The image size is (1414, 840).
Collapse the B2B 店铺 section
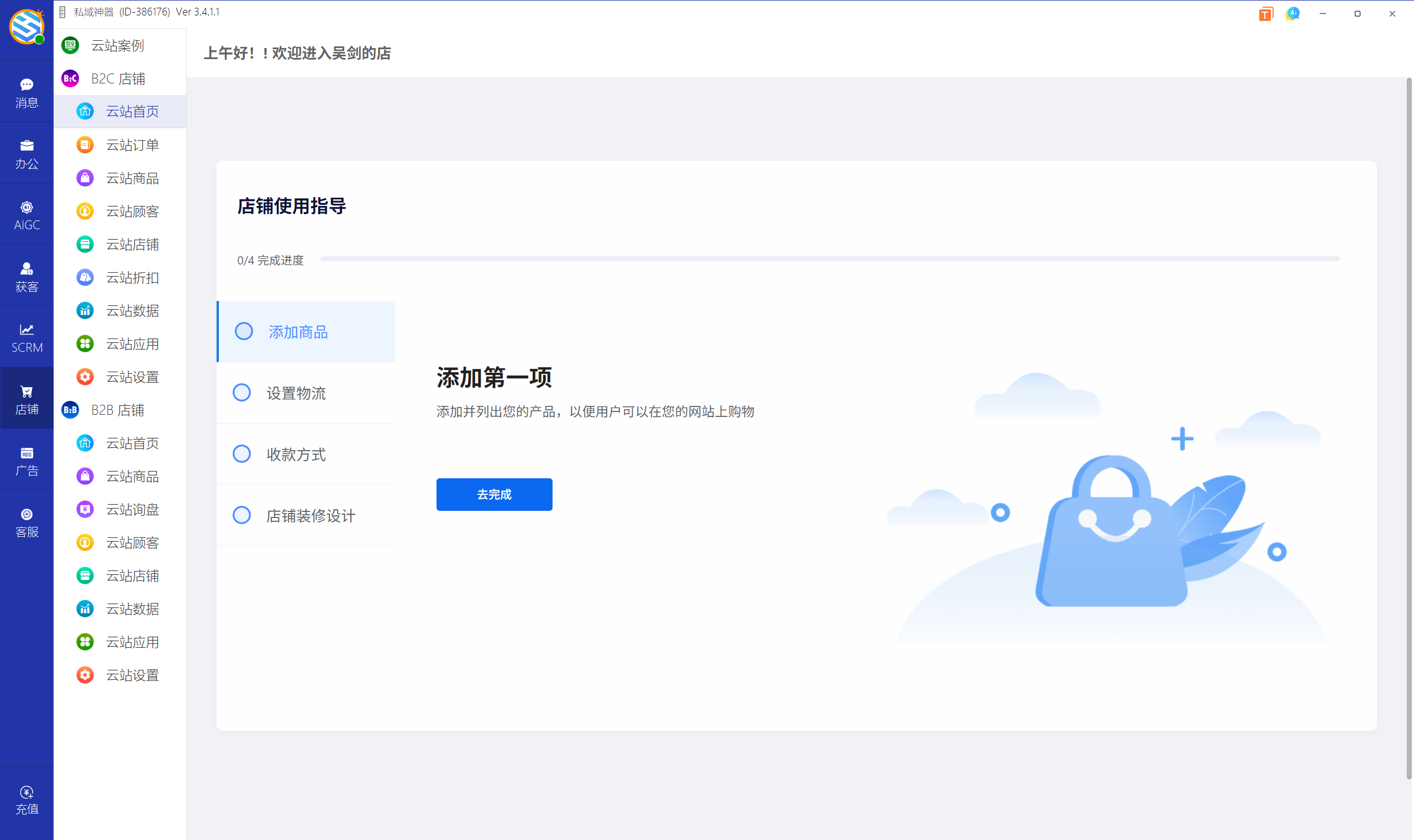[x=118, y=410]
